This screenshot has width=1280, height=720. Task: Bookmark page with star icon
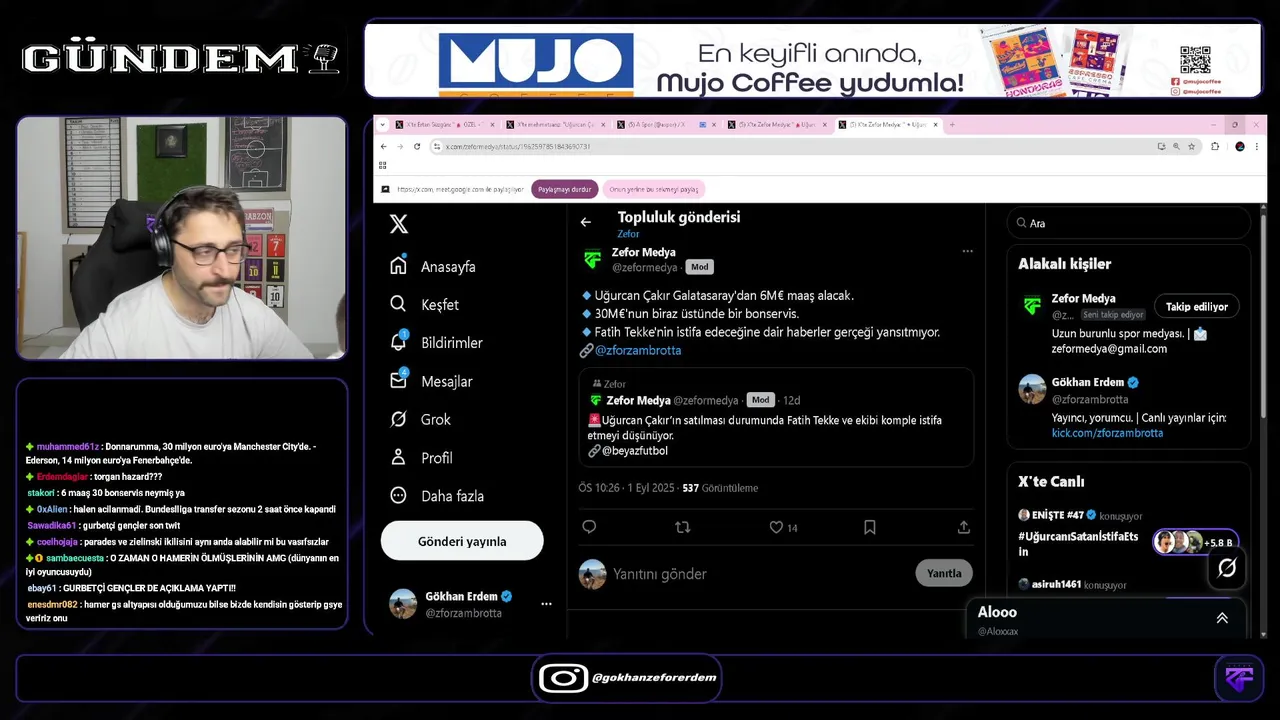coord(1192,146)
